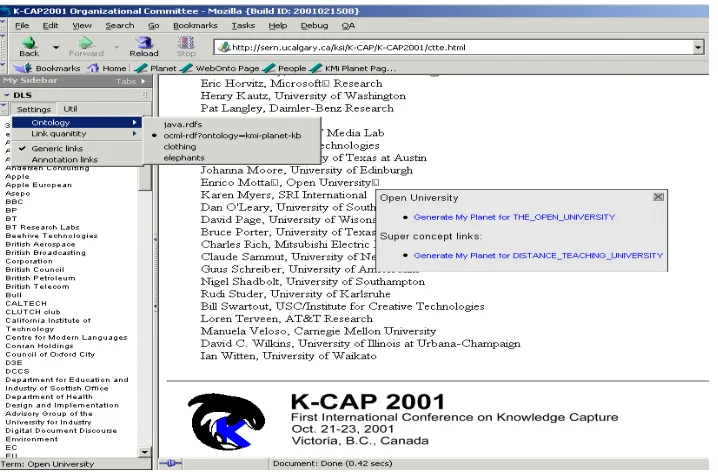
Task: Select the elephants ontology option
Action: coord(184,157)
